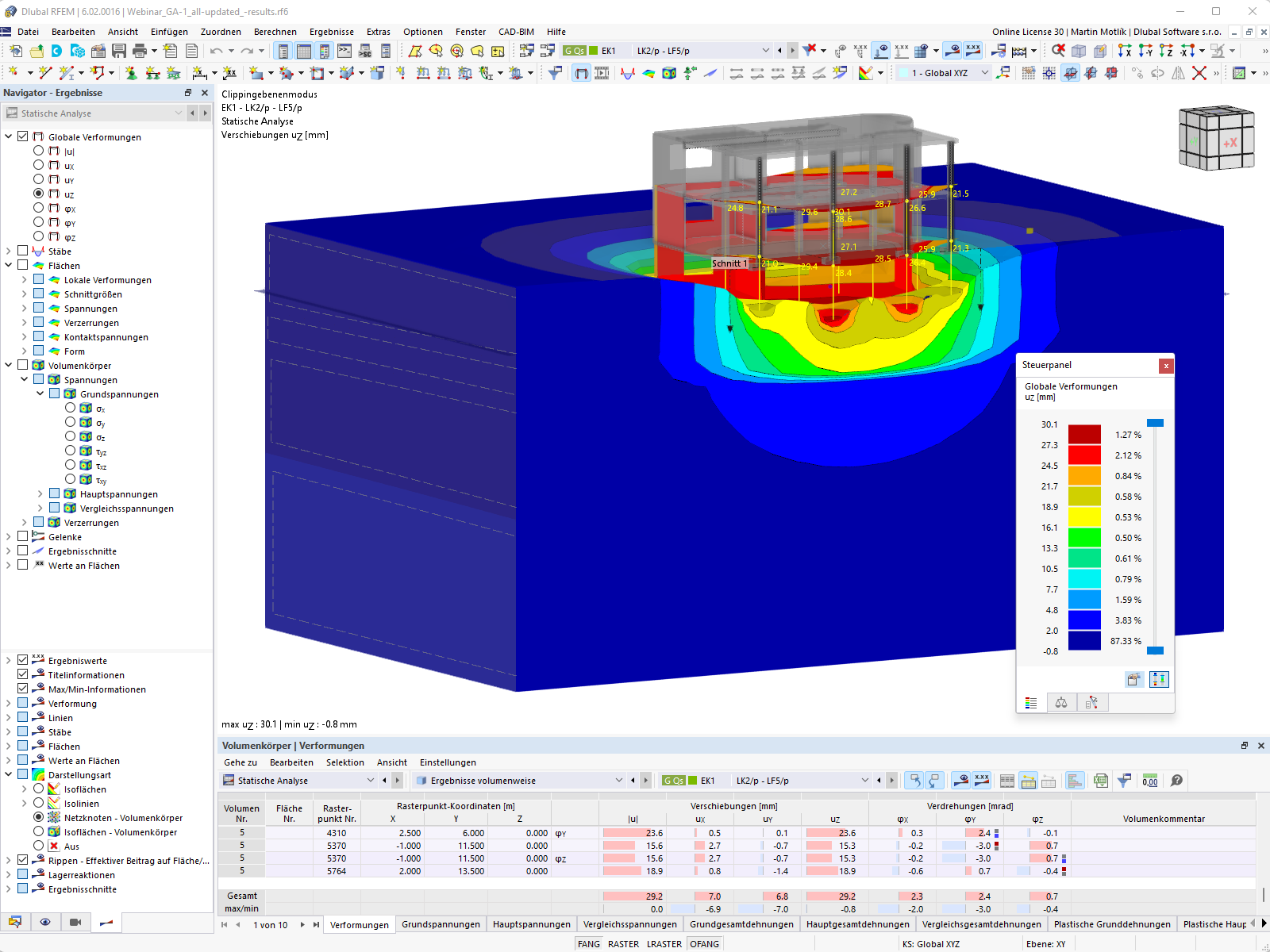Select the φz rotation radio button

[x=38, y=236]
